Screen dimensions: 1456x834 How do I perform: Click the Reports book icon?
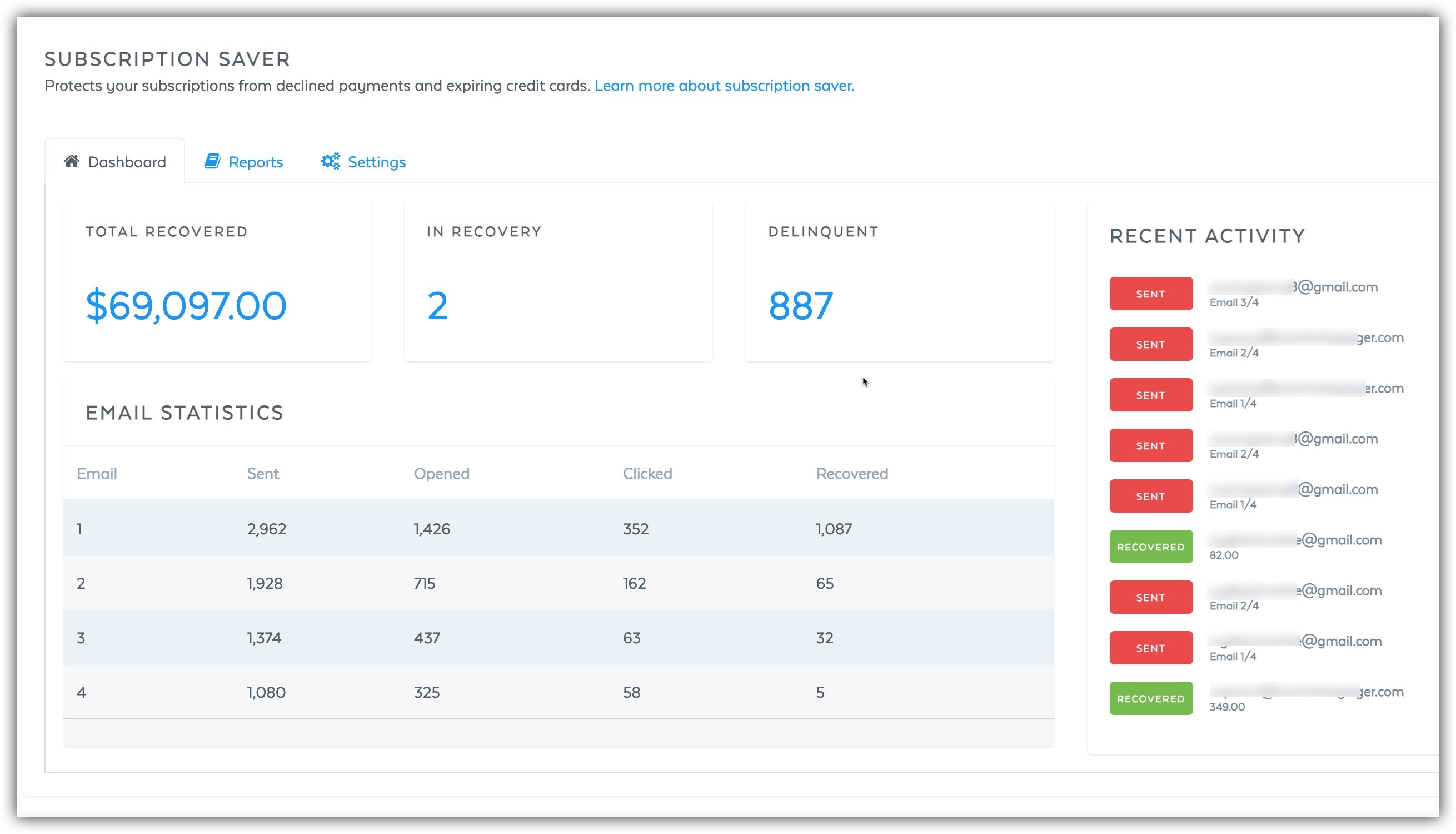pyautogui.click(x=212, y=162)
